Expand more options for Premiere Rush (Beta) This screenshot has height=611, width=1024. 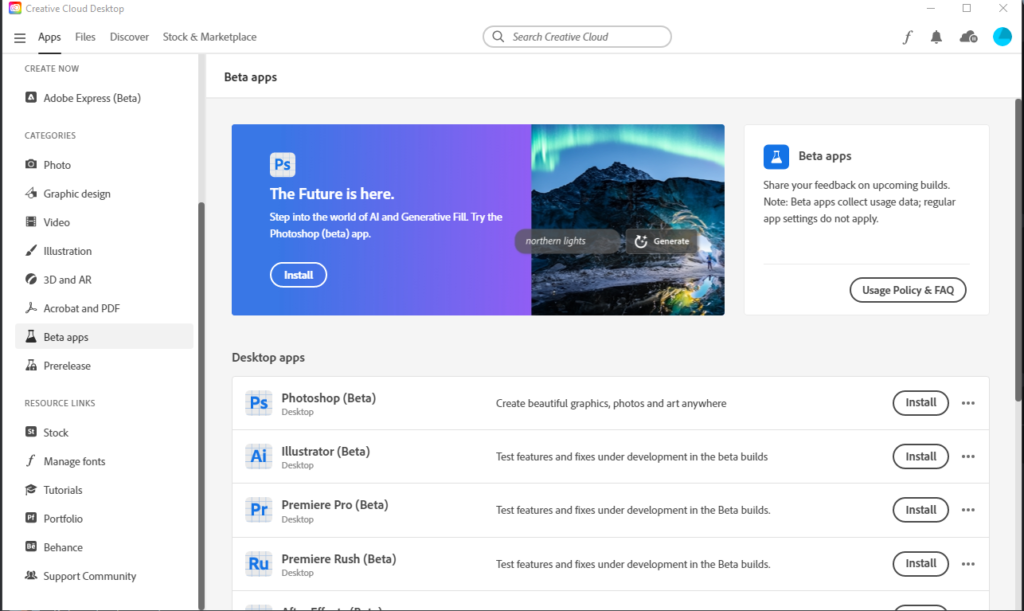point(967,564)
